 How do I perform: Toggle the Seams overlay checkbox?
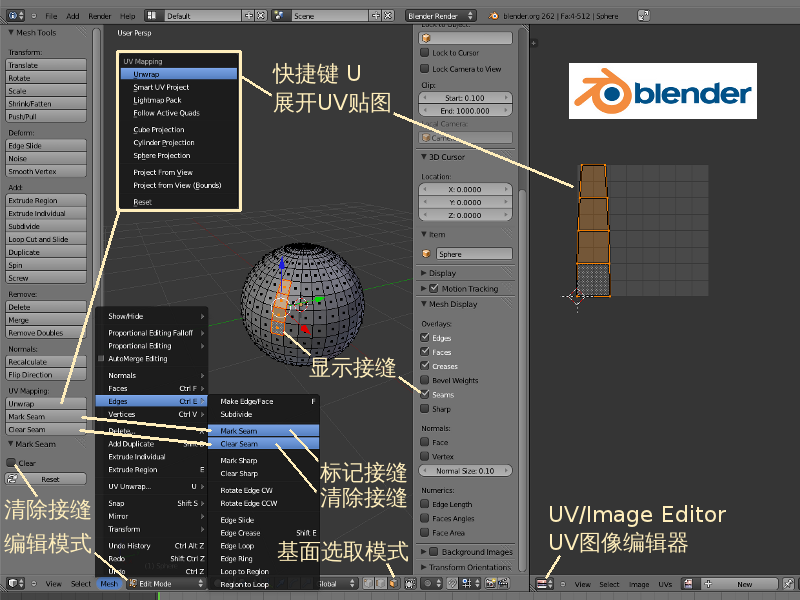coord(424,394)
